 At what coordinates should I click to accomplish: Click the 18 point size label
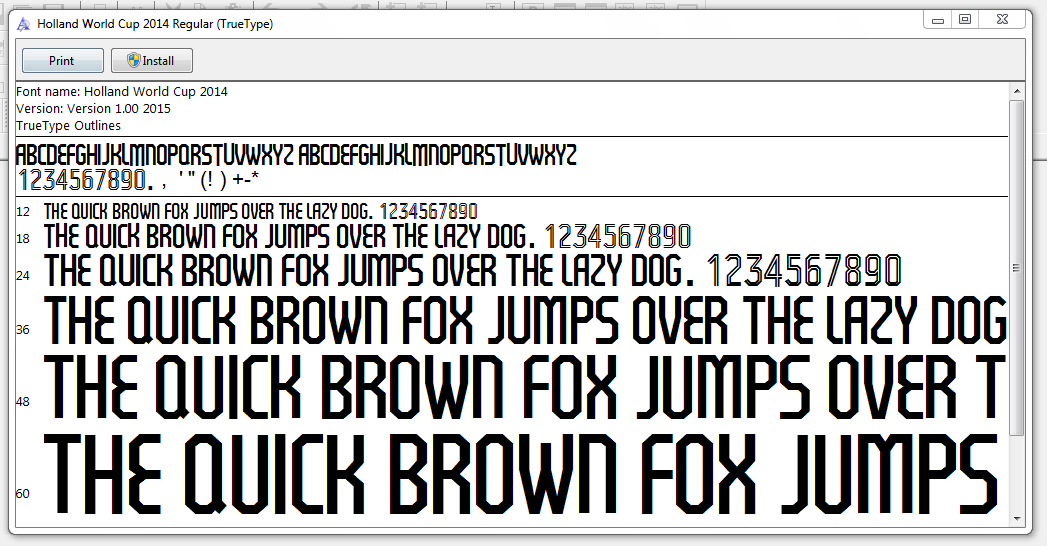23,239
